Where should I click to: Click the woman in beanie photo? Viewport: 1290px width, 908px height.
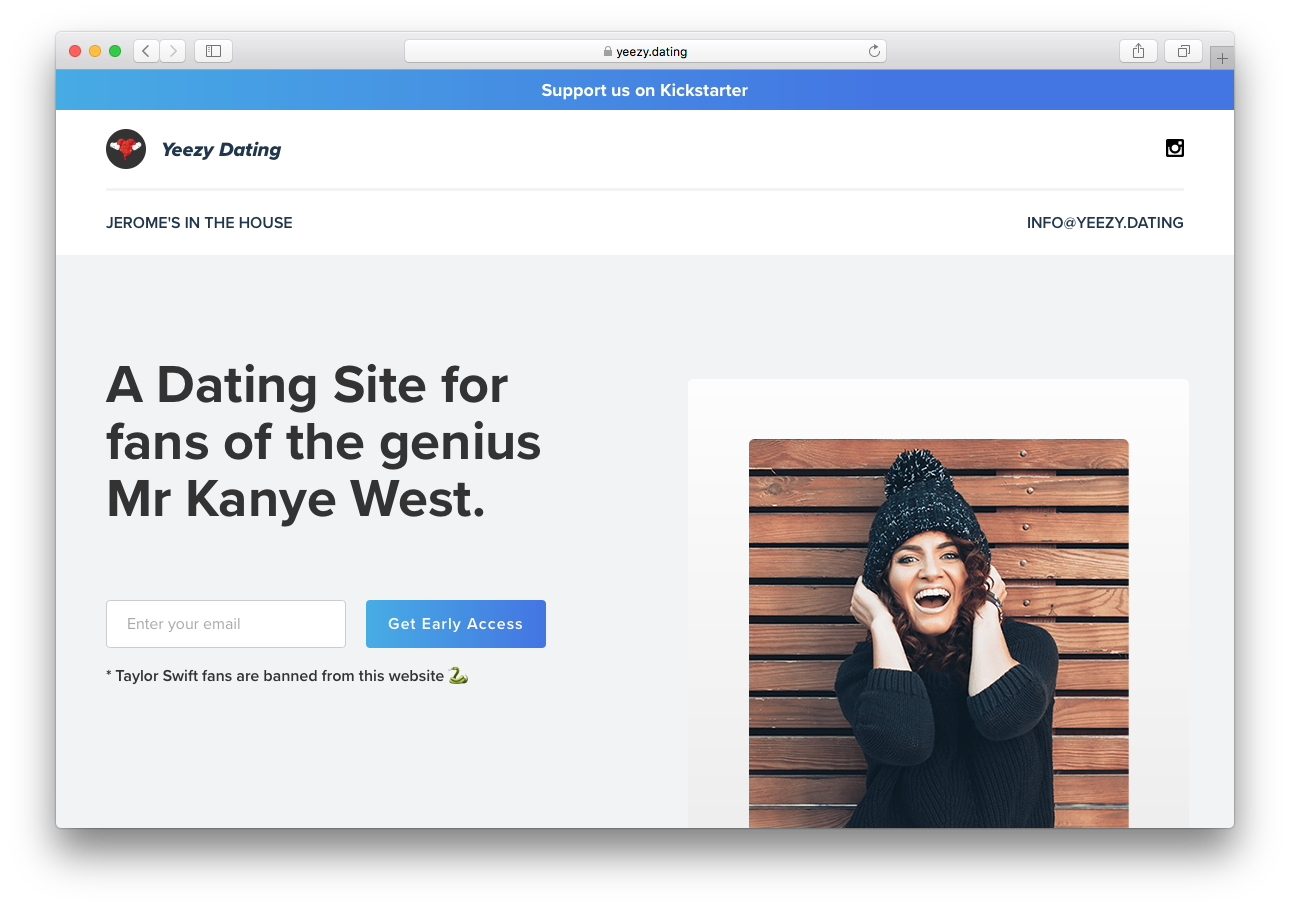coord(938,633)
